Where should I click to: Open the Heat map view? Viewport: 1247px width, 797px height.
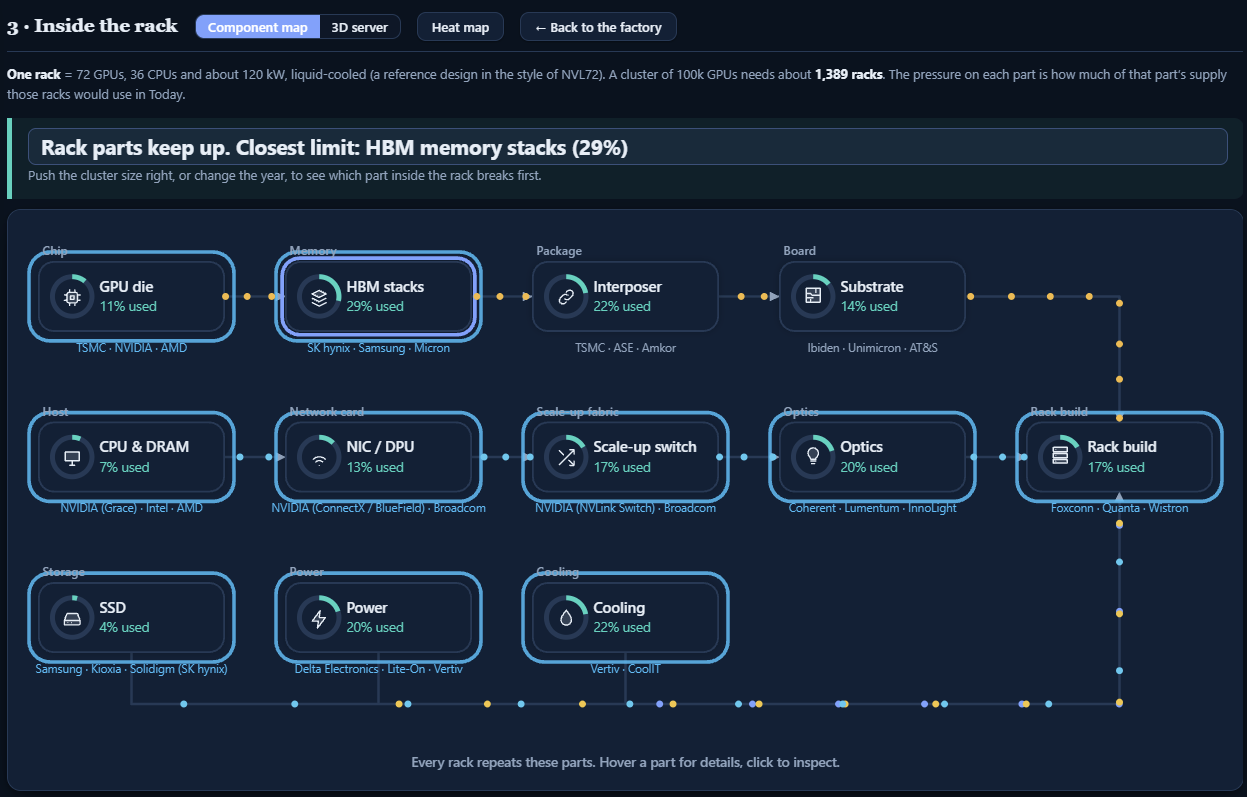(x=460, y=27)
